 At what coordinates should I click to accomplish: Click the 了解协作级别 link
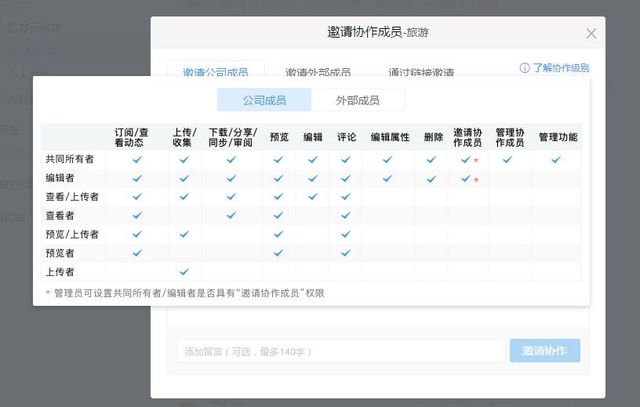(x=561, y=68)
